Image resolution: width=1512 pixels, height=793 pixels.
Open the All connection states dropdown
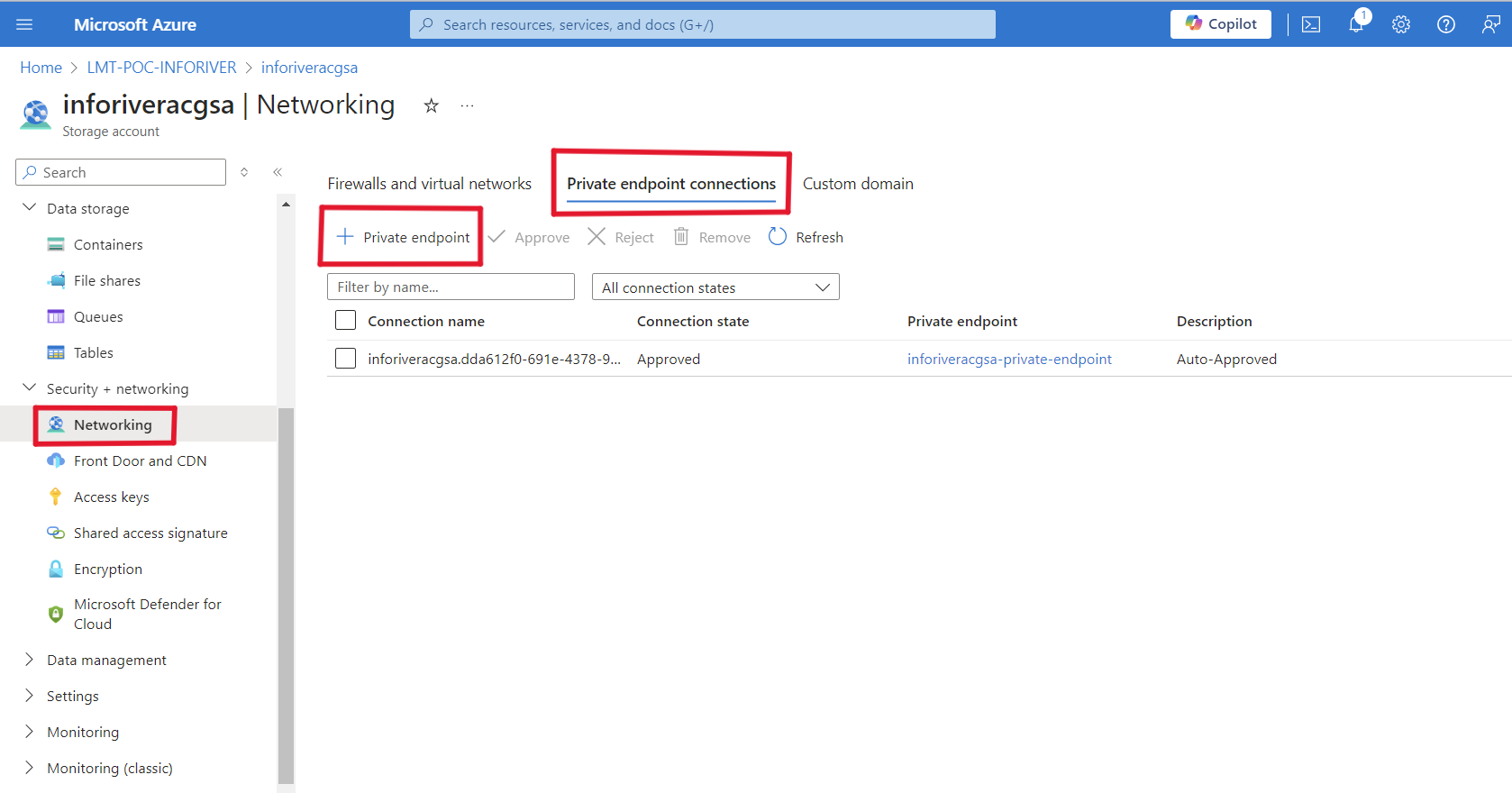715,287
